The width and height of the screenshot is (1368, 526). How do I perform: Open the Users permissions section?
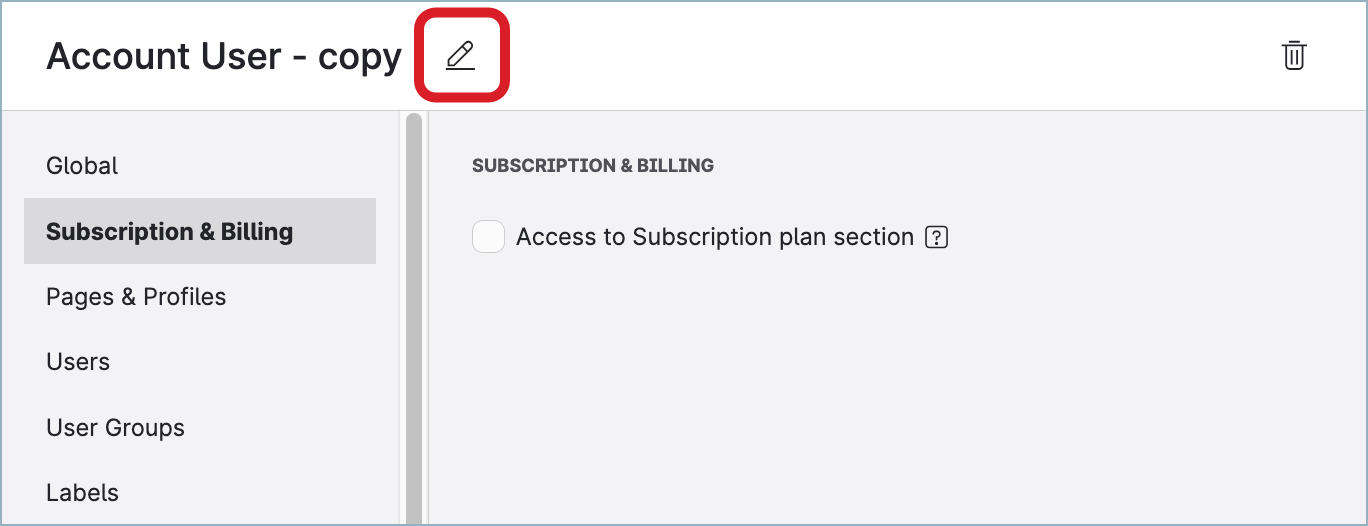tap(78, 362)
